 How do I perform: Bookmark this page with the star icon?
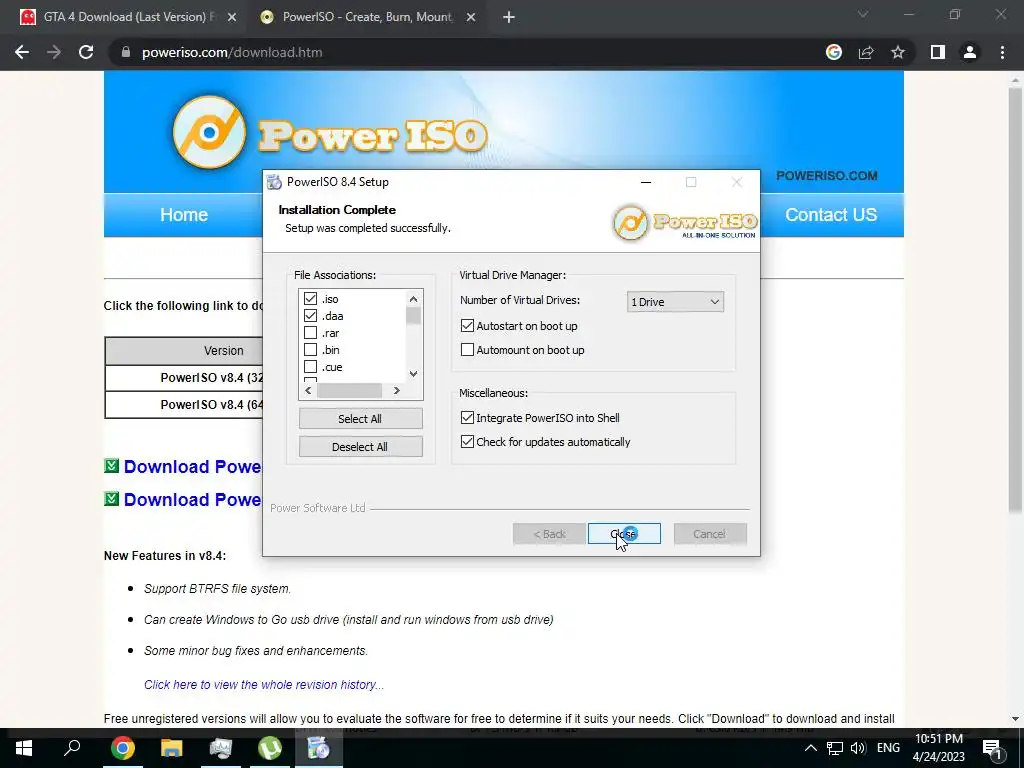tap(898, 52)
